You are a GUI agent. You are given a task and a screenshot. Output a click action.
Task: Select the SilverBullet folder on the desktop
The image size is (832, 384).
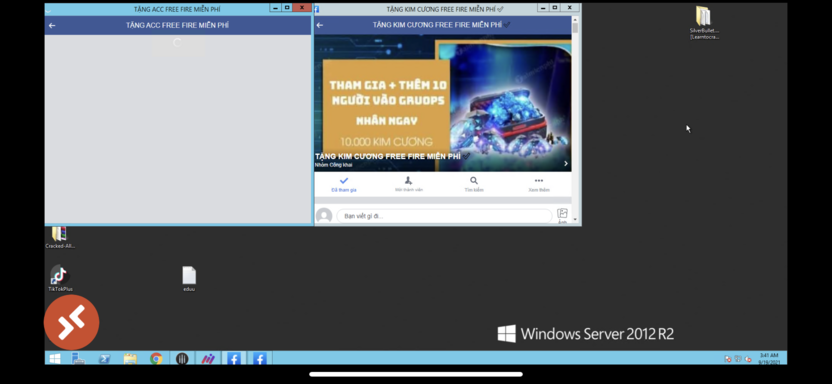(x=704, y=22)
